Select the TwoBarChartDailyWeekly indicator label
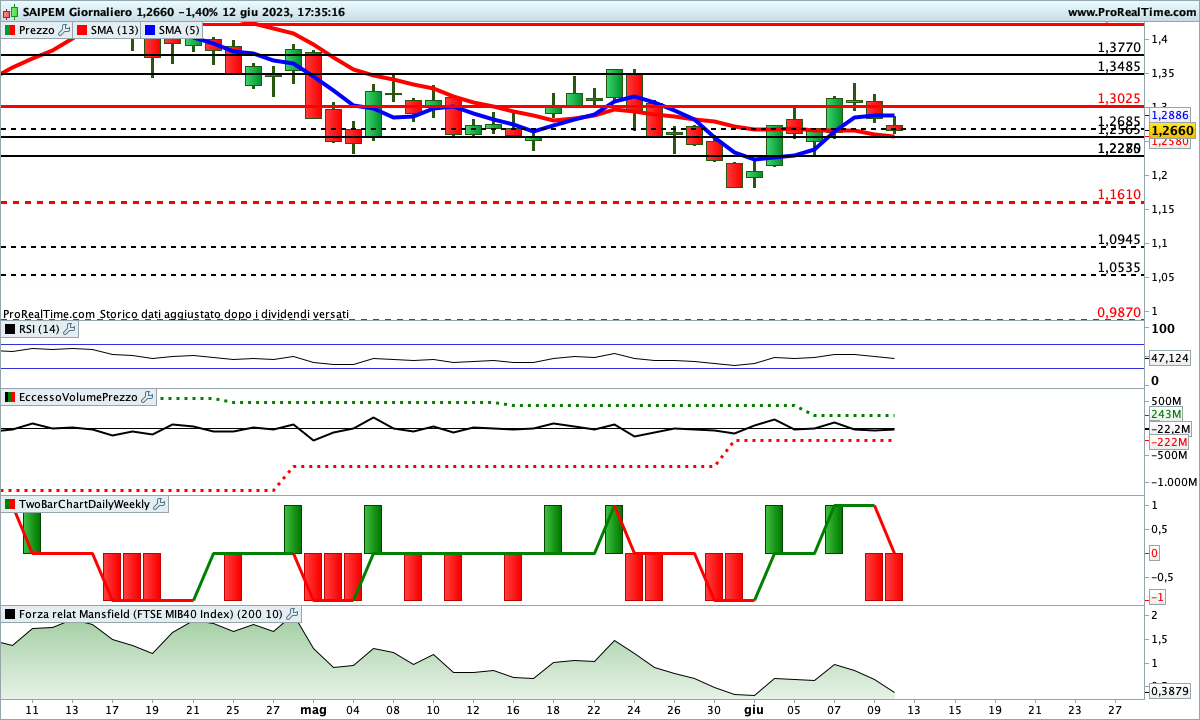 pyautogui.click(x=85, y=504)
